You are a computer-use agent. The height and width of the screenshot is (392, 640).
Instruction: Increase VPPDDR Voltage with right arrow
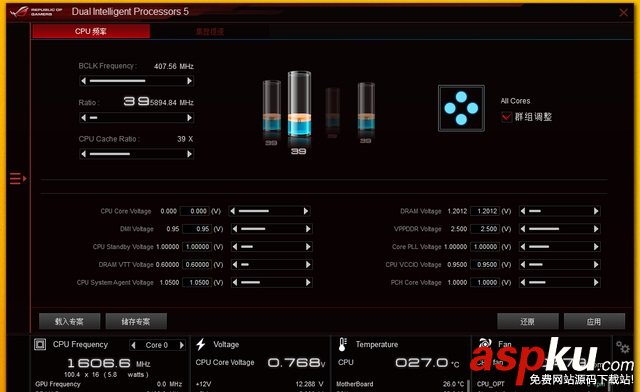[x=596, y=229]
